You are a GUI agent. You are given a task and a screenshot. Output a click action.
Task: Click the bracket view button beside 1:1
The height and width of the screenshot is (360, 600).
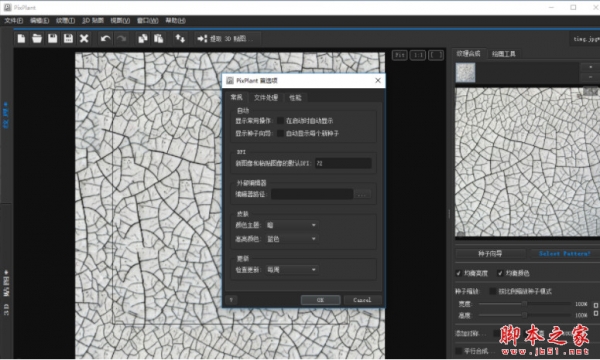(436, 55)
